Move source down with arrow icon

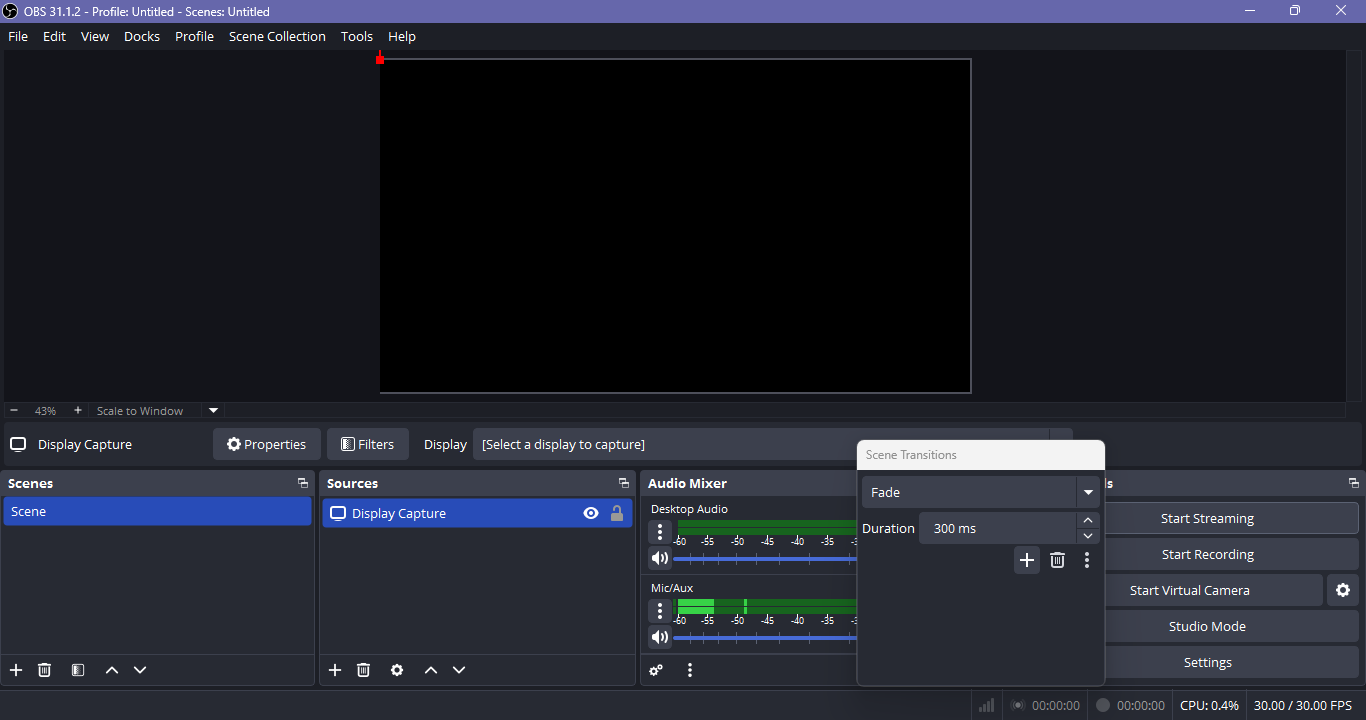(459, 670)
